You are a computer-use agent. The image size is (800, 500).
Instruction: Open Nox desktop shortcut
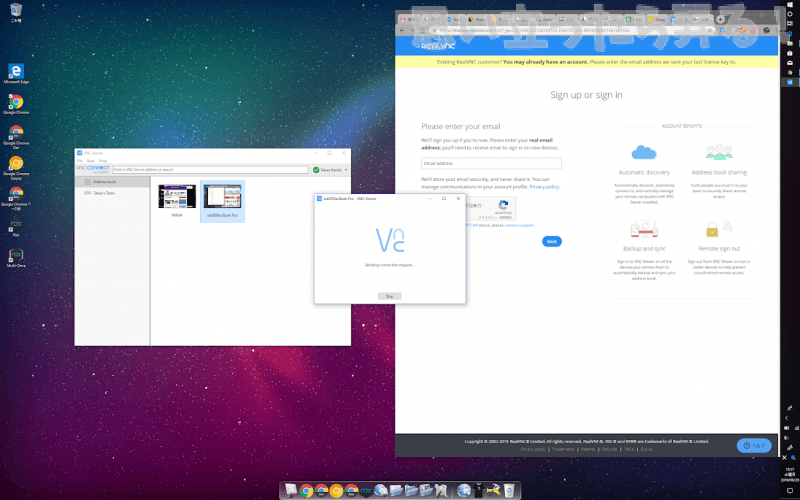tap(16, 227)
